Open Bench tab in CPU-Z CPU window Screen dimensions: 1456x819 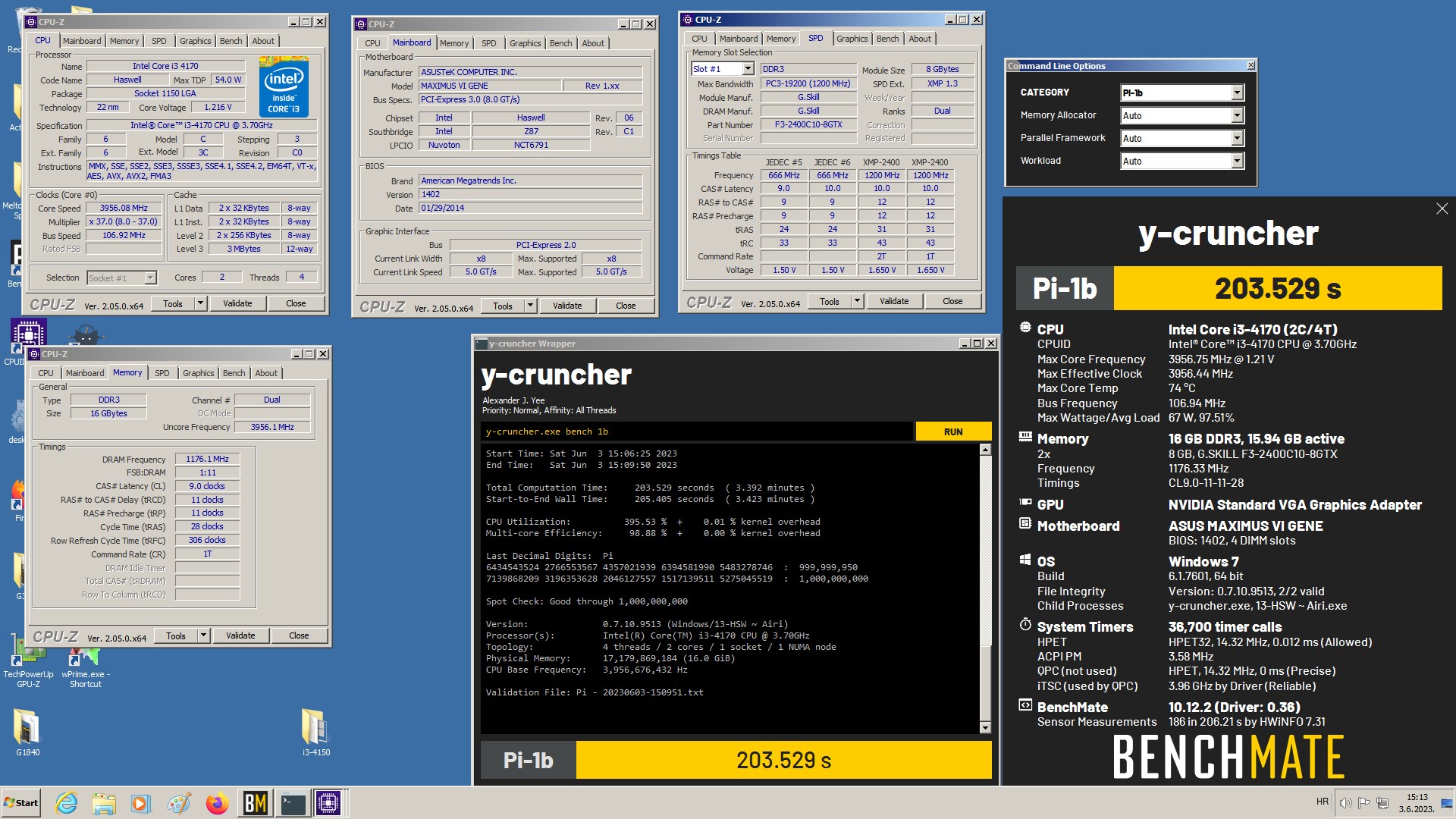tap(231, 41)
